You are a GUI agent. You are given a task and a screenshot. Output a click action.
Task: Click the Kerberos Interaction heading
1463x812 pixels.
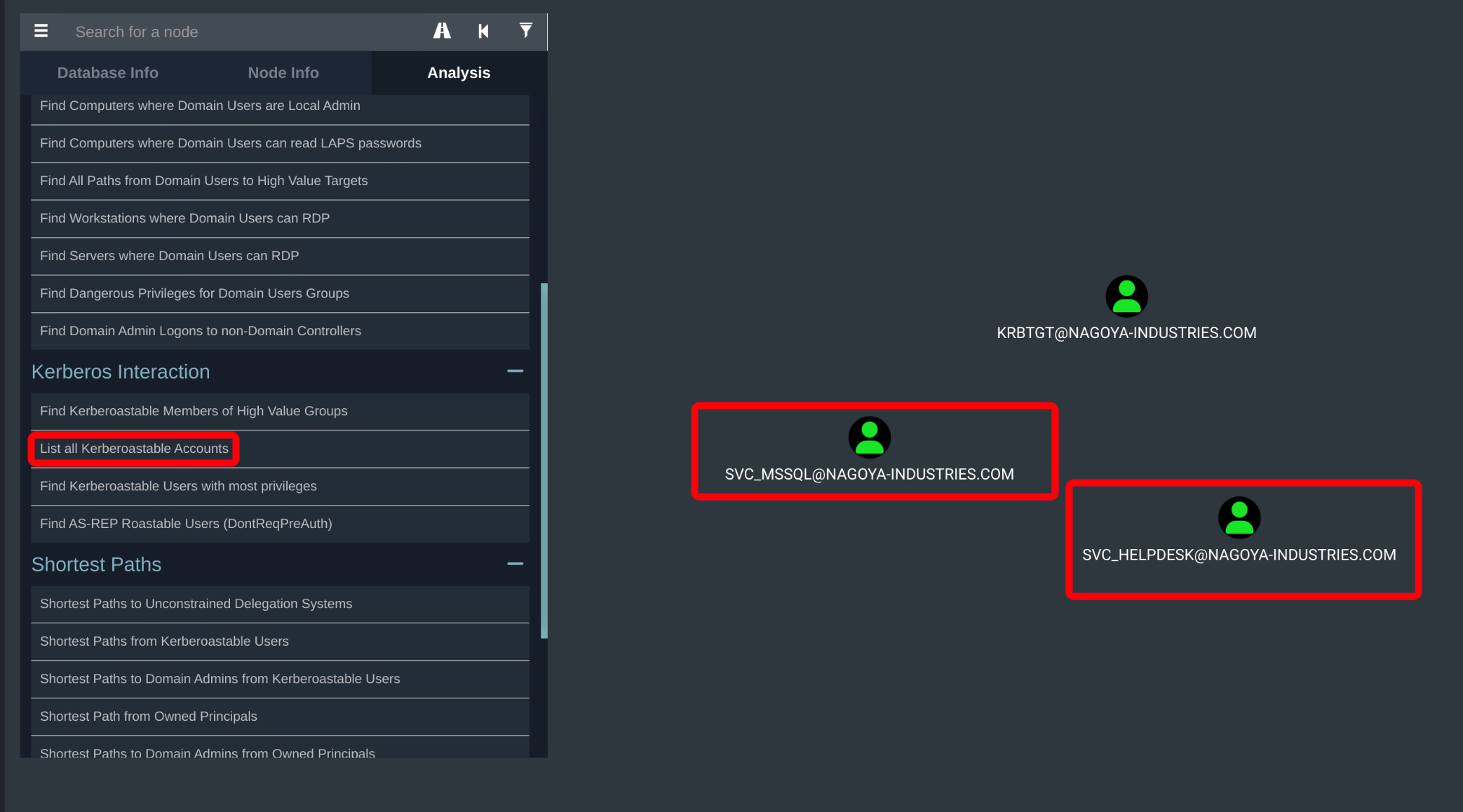click(121, 372)
